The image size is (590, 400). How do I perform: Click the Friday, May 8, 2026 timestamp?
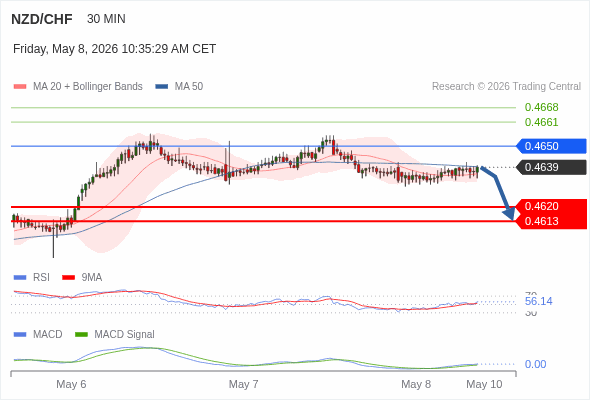tap(114, 49)
